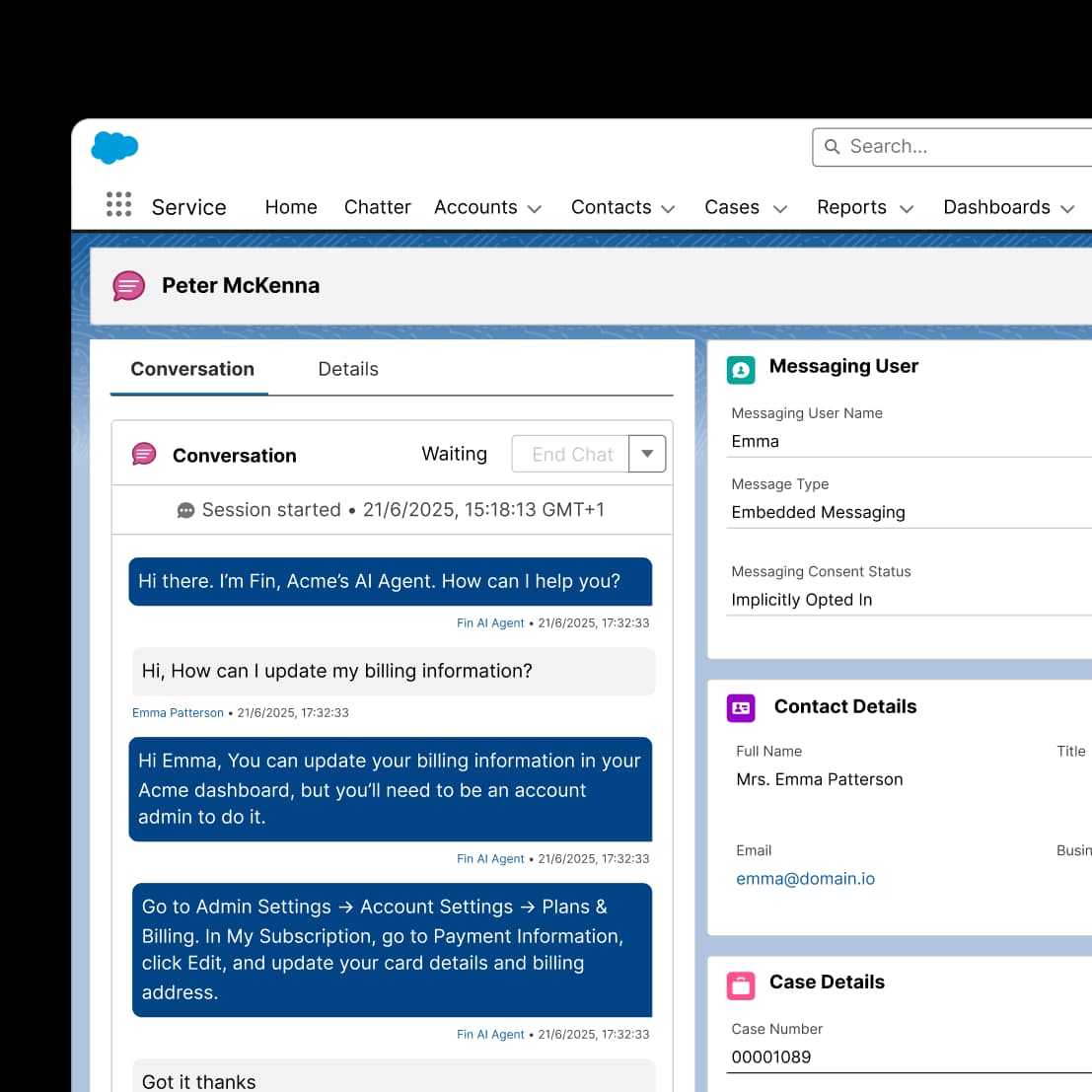Open the Reports tab
Viewport: 1092px width, 1092px height.
pyautogui.click(x=851, y=207)
